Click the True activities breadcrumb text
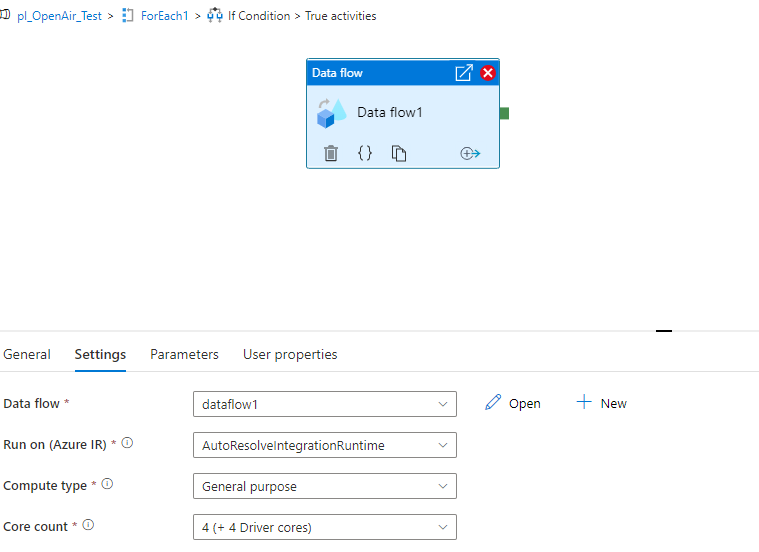The image size is (759, 552). 340,16
